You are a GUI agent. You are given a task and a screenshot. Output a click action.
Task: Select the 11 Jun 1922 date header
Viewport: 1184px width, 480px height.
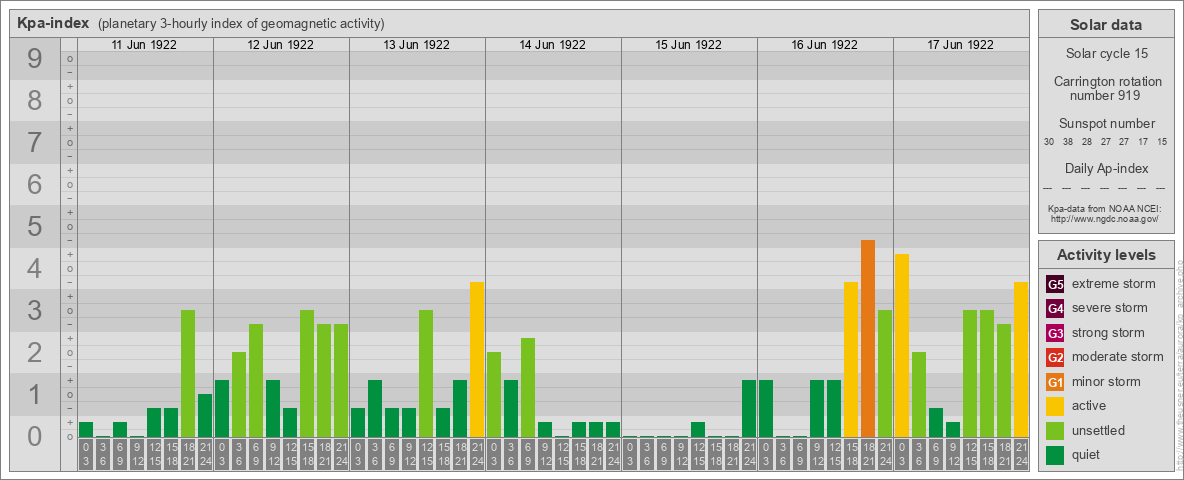click(x=145, y=45)
